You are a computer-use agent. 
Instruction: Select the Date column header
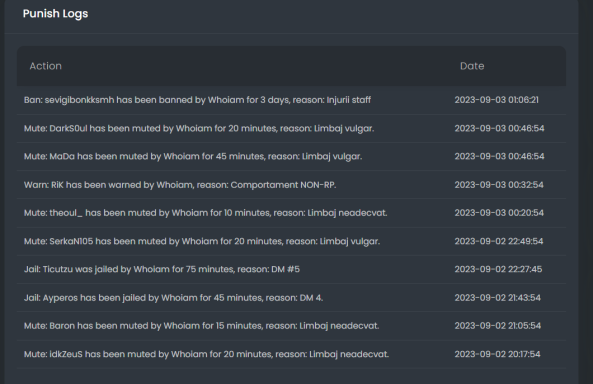[x=472, y=66]
